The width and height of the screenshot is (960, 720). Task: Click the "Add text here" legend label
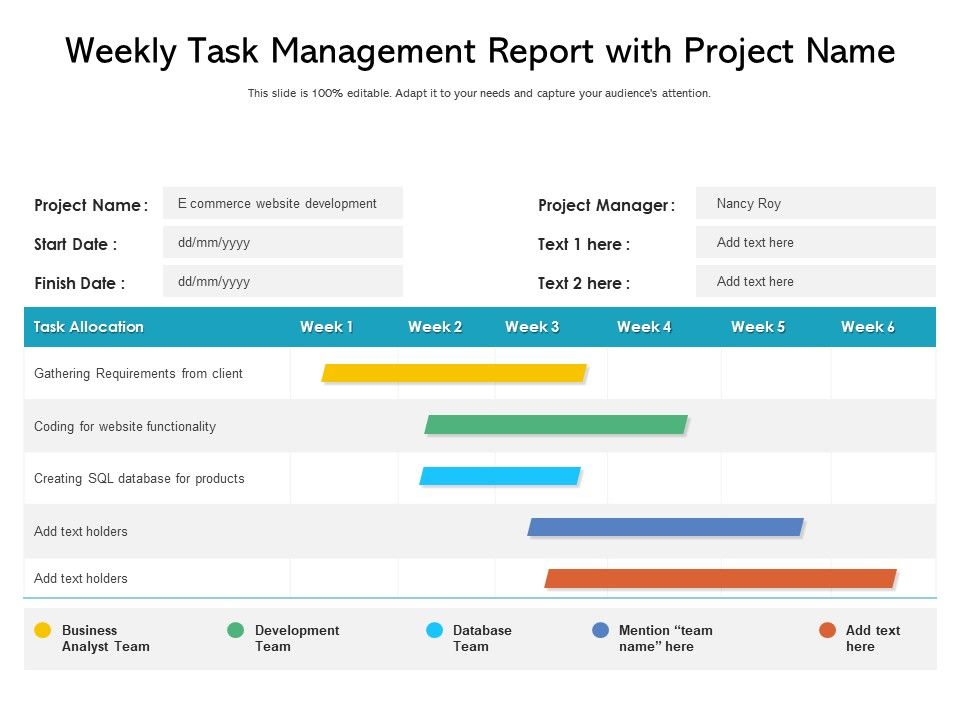(872, 638)
